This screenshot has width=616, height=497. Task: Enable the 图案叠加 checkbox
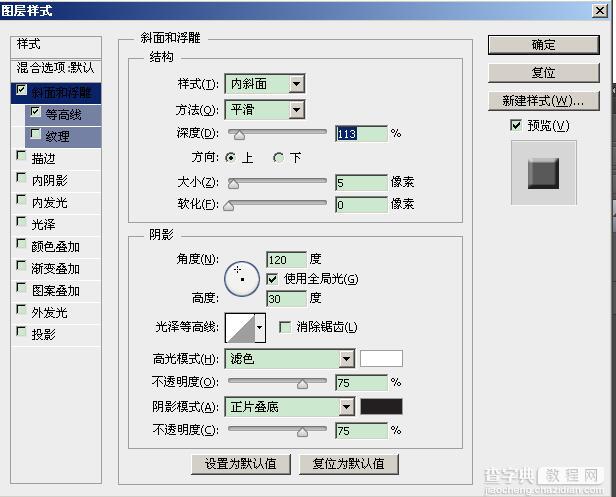point(22,288)
